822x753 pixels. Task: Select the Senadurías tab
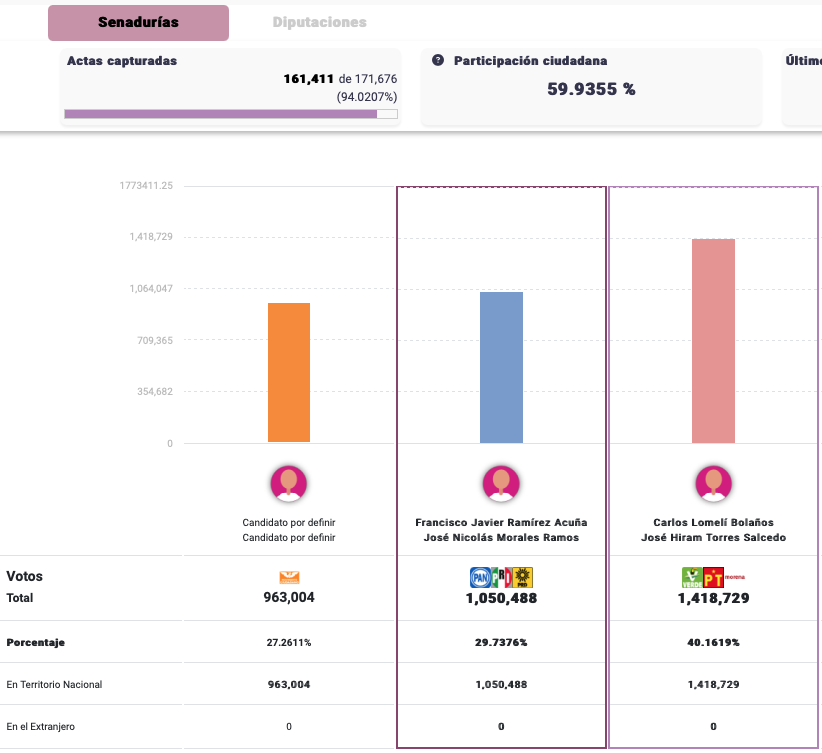pos(138,22)
